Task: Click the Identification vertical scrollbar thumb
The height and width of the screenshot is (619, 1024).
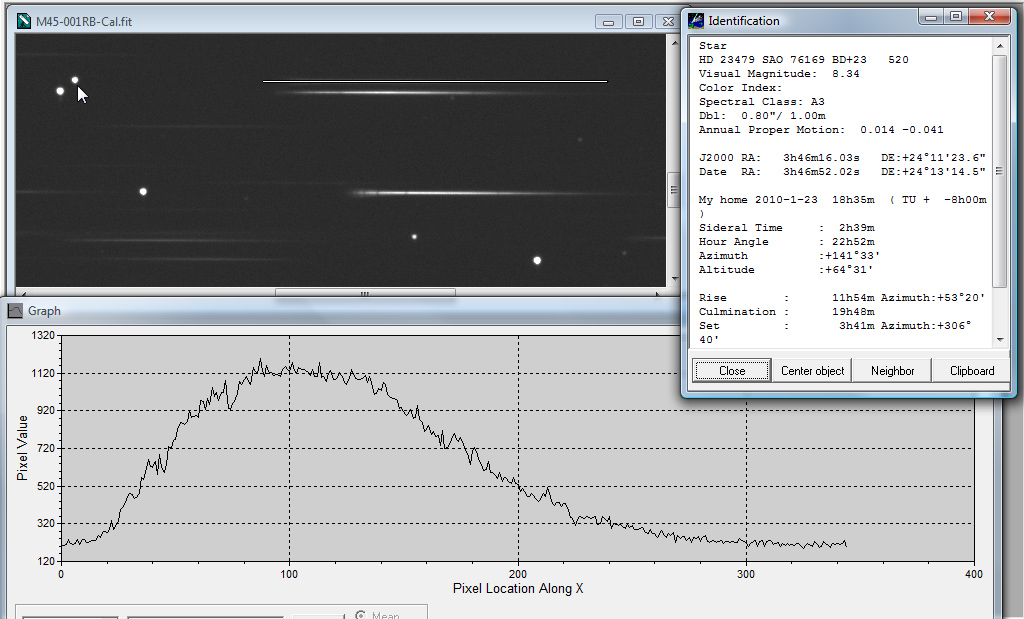Action: click(999, 170)
